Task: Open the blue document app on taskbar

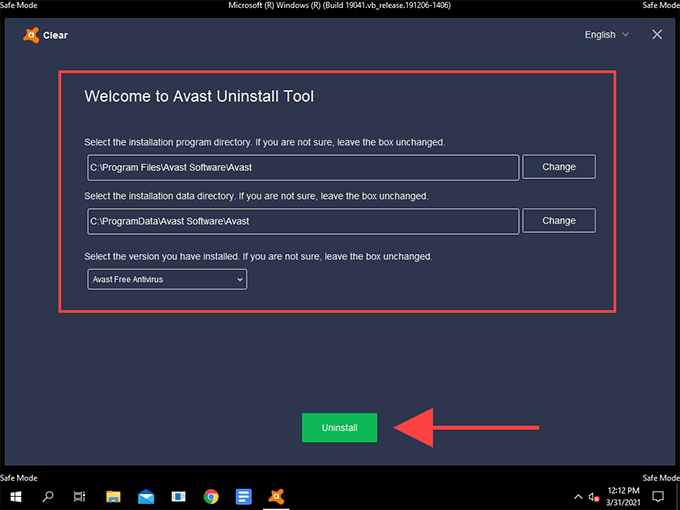Action: 243,496
